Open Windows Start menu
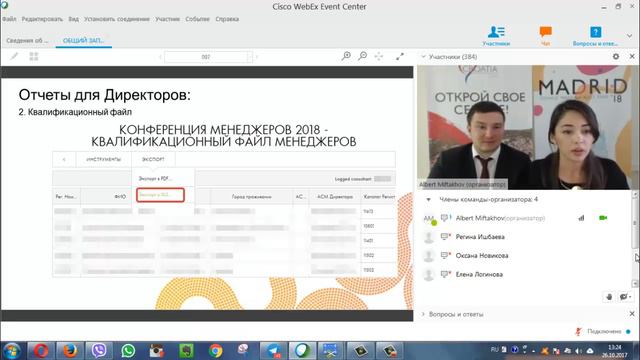 click(x=11, y=351)
